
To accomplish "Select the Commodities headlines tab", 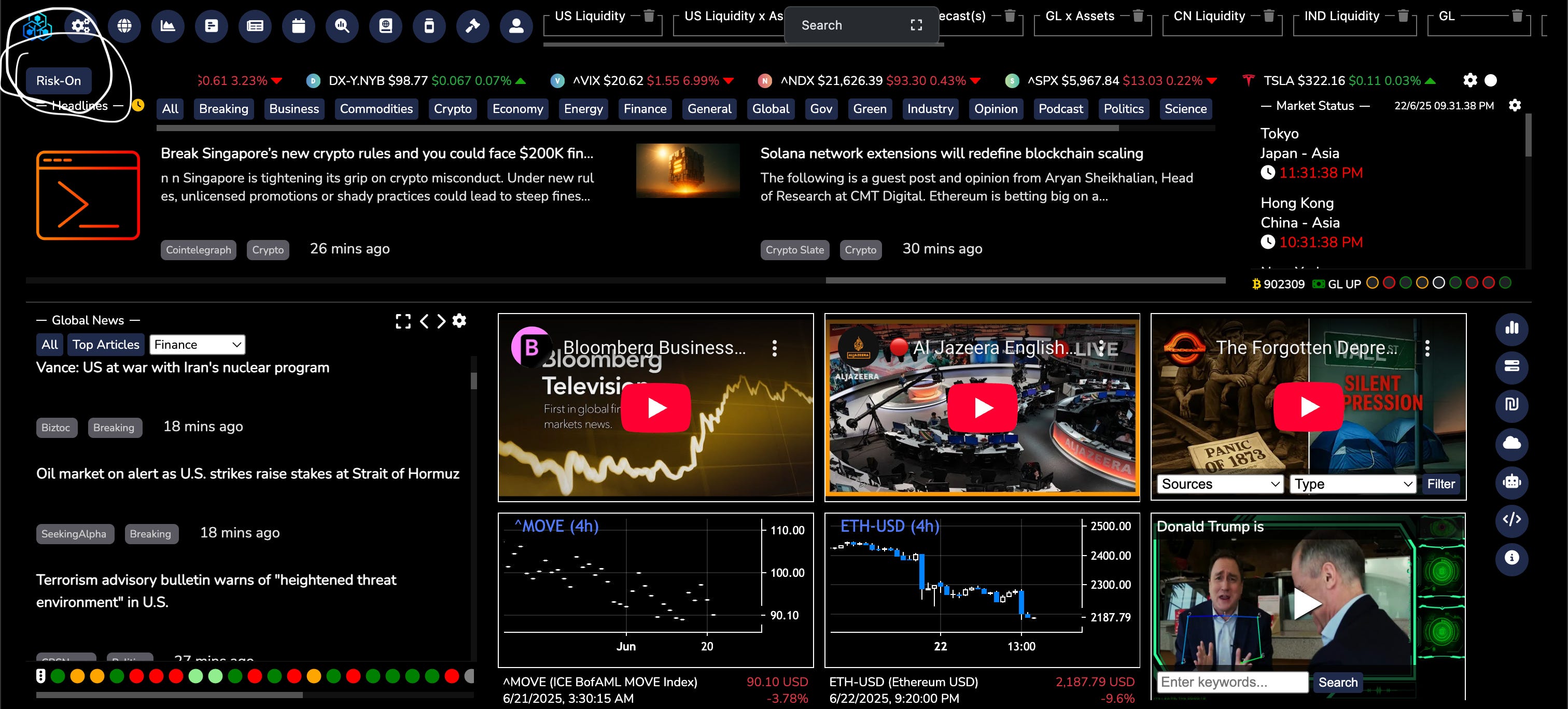I will pos(376,109).
